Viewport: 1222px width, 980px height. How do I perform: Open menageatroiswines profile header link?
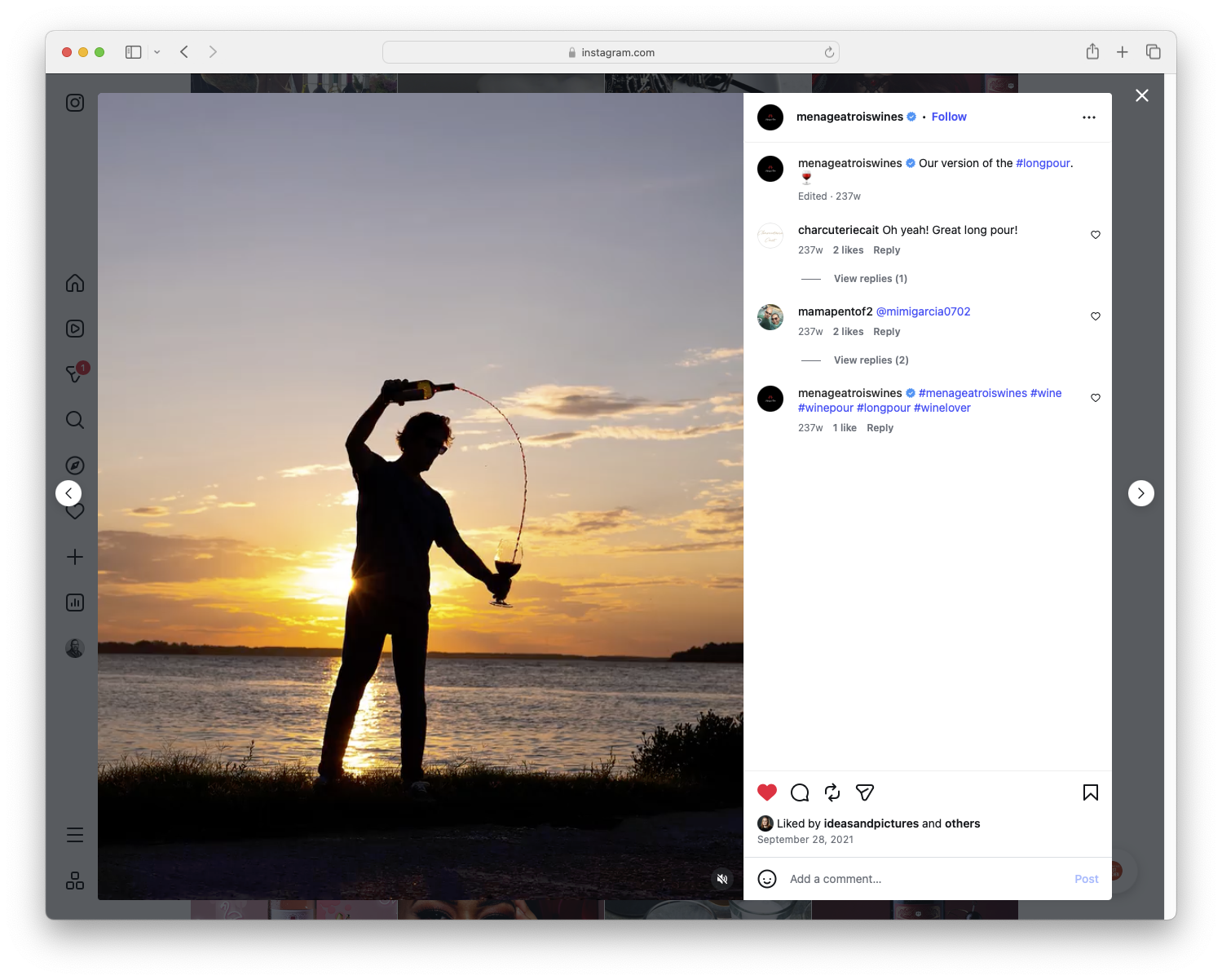point(848,117)
